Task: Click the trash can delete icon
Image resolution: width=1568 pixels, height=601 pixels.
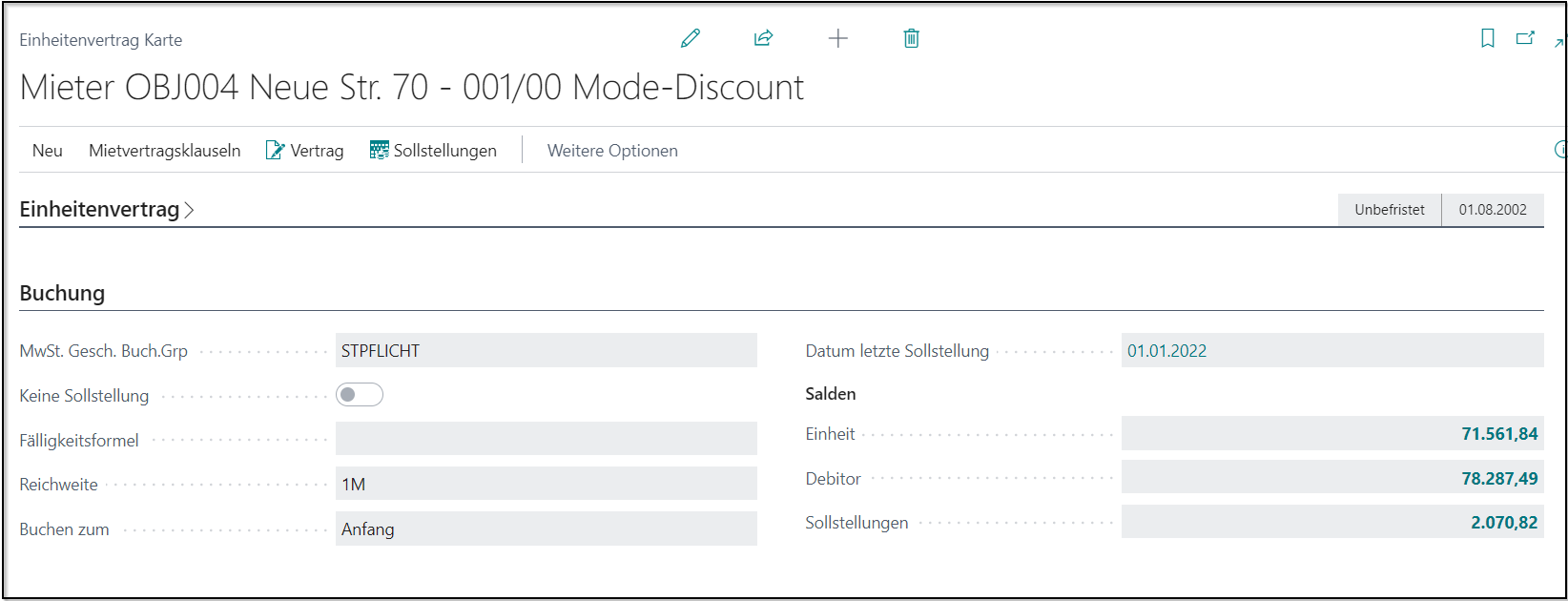Action: point(911,38)
